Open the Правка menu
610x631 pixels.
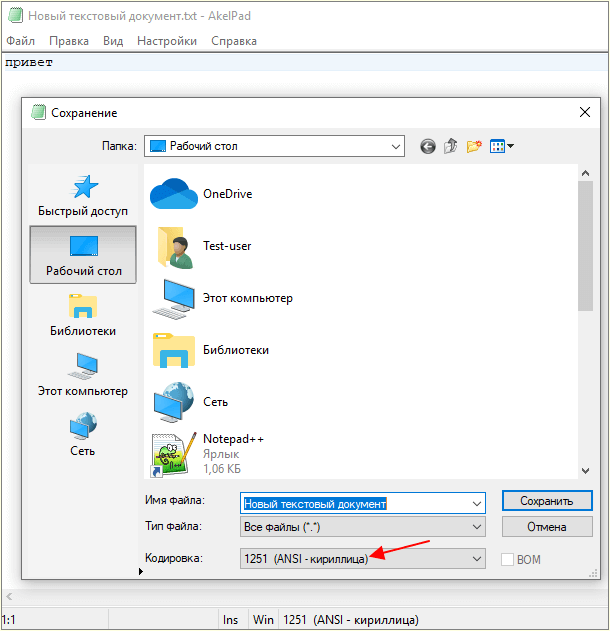coord(69,41)
